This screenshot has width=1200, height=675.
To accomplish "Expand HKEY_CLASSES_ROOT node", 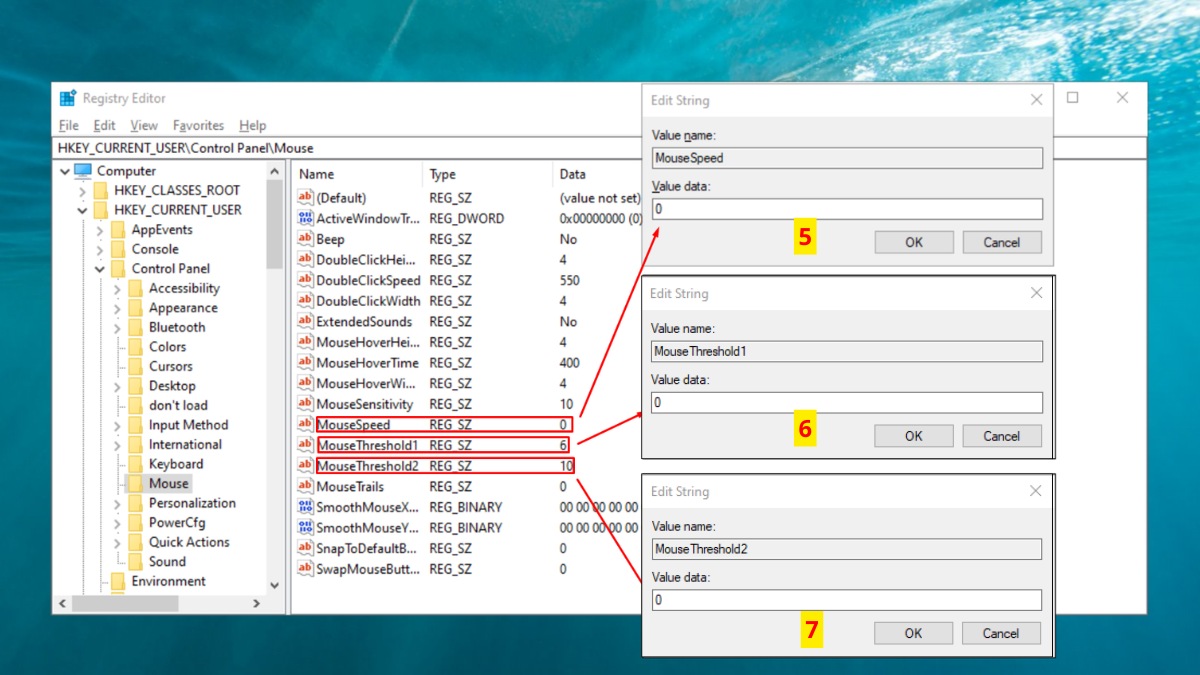I will [x=83, y=190].
